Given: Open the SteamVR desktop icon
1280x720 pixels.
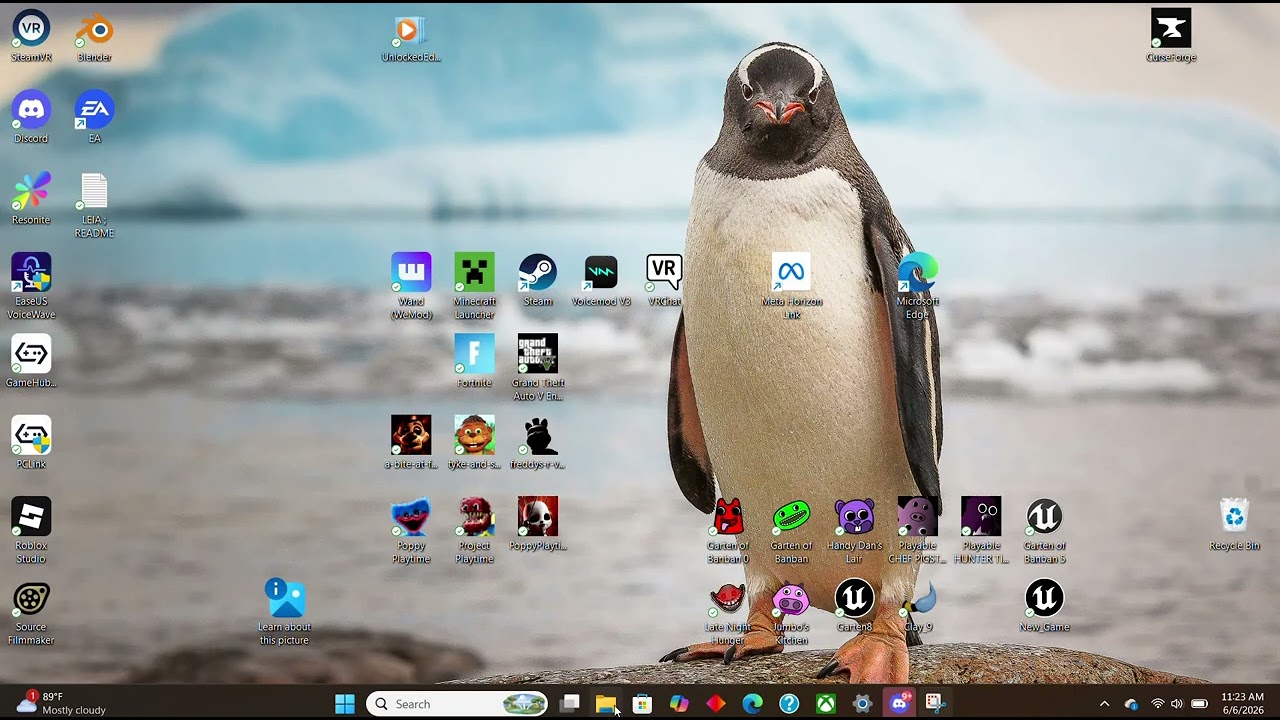Looking at the screenshot, I should point(31,36).
